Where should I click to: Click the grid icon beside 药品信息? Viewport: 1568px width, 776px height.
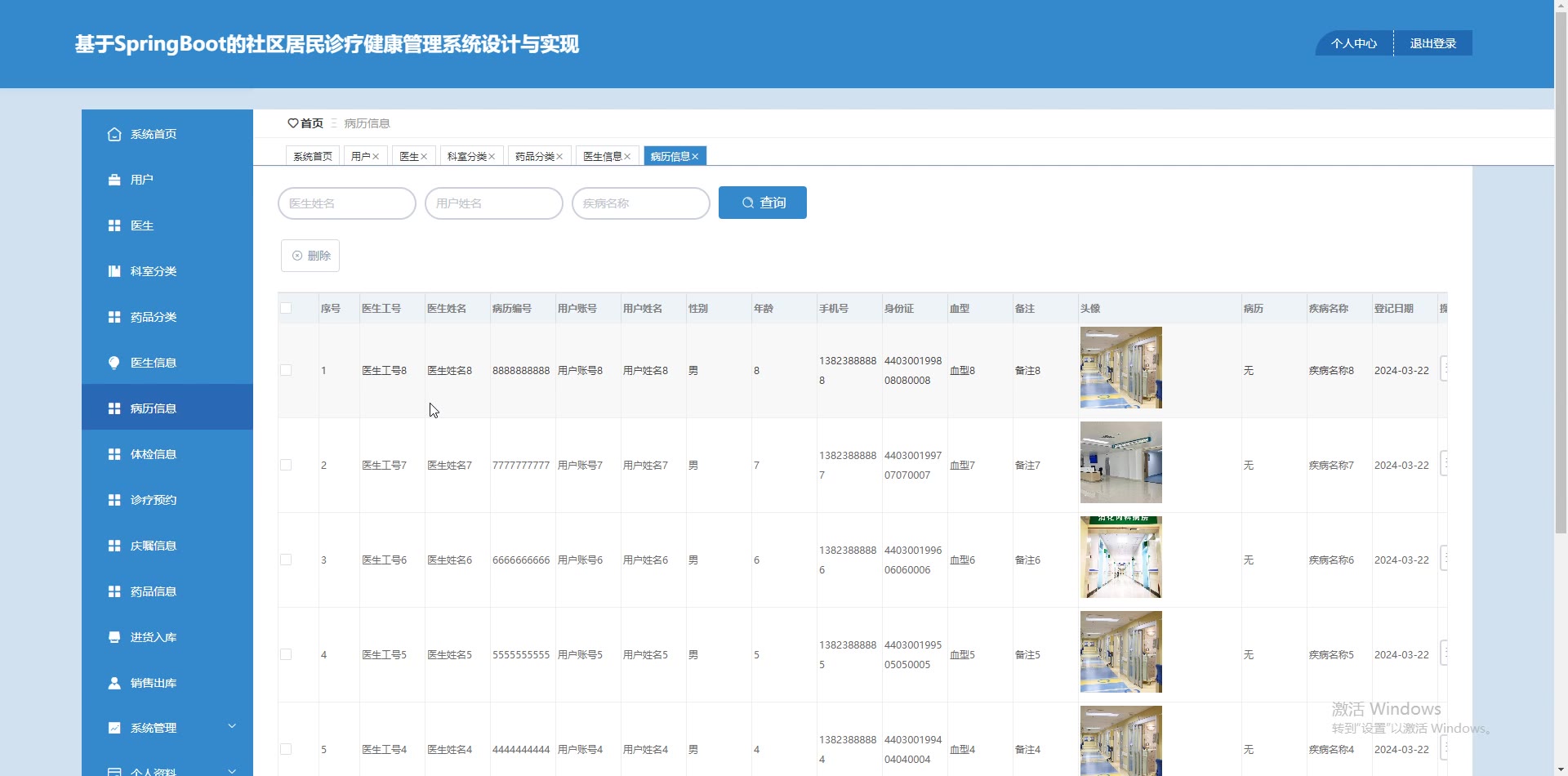pos(114,591)
